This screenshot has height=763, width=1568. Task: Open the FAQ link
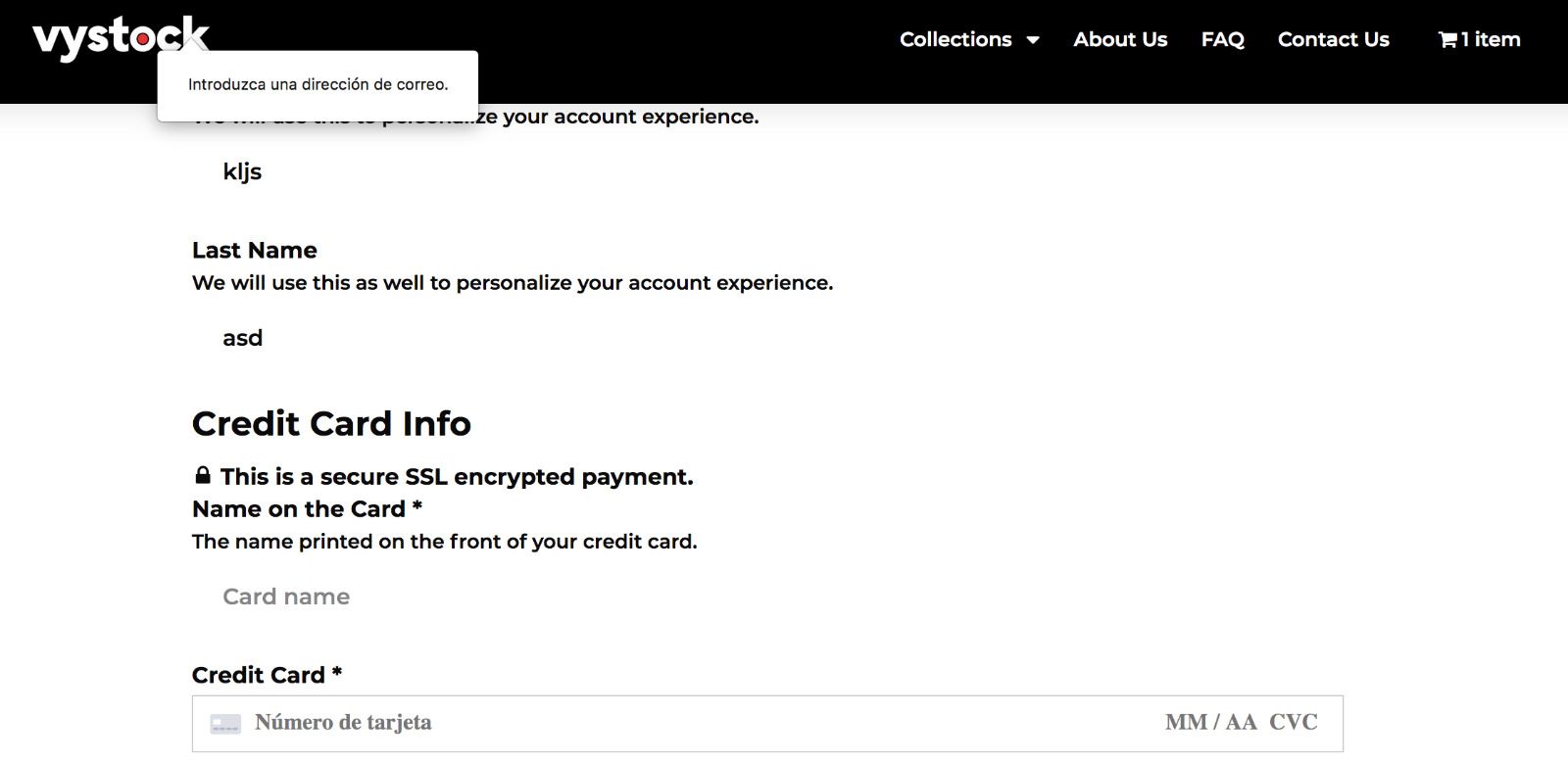tap(1222, 39)
